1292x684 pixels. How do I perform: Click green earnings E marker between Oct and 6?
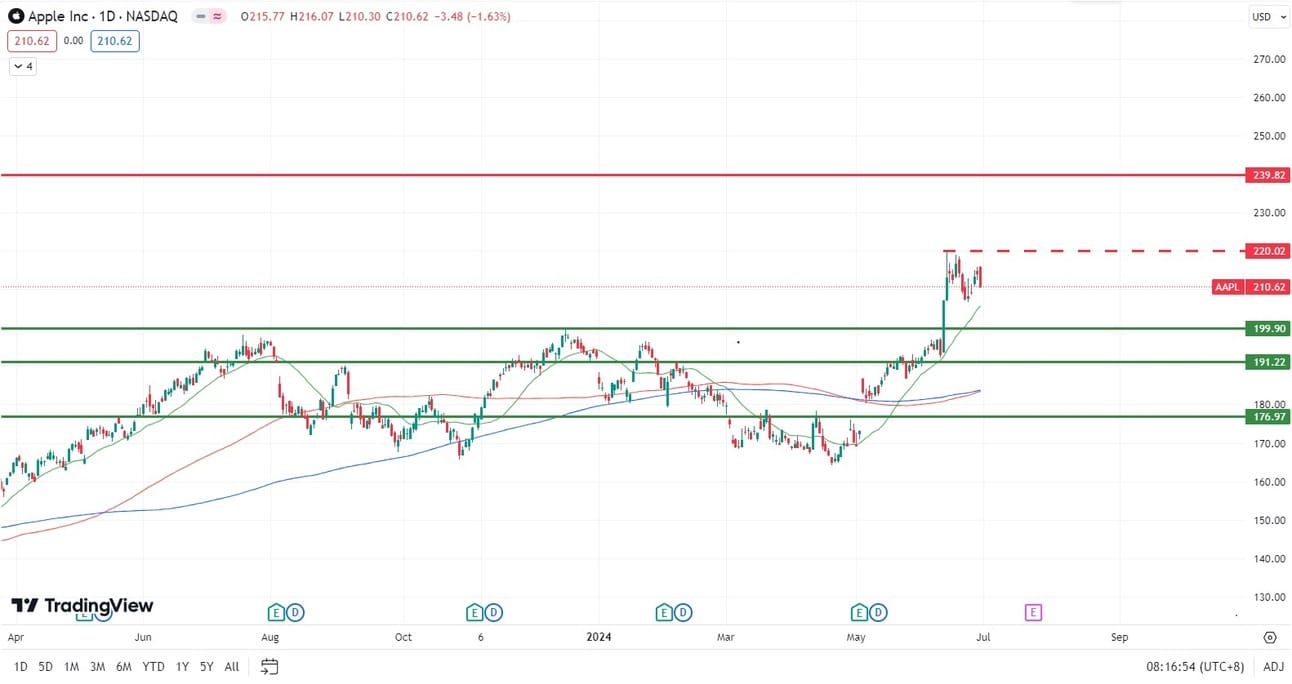475,612
